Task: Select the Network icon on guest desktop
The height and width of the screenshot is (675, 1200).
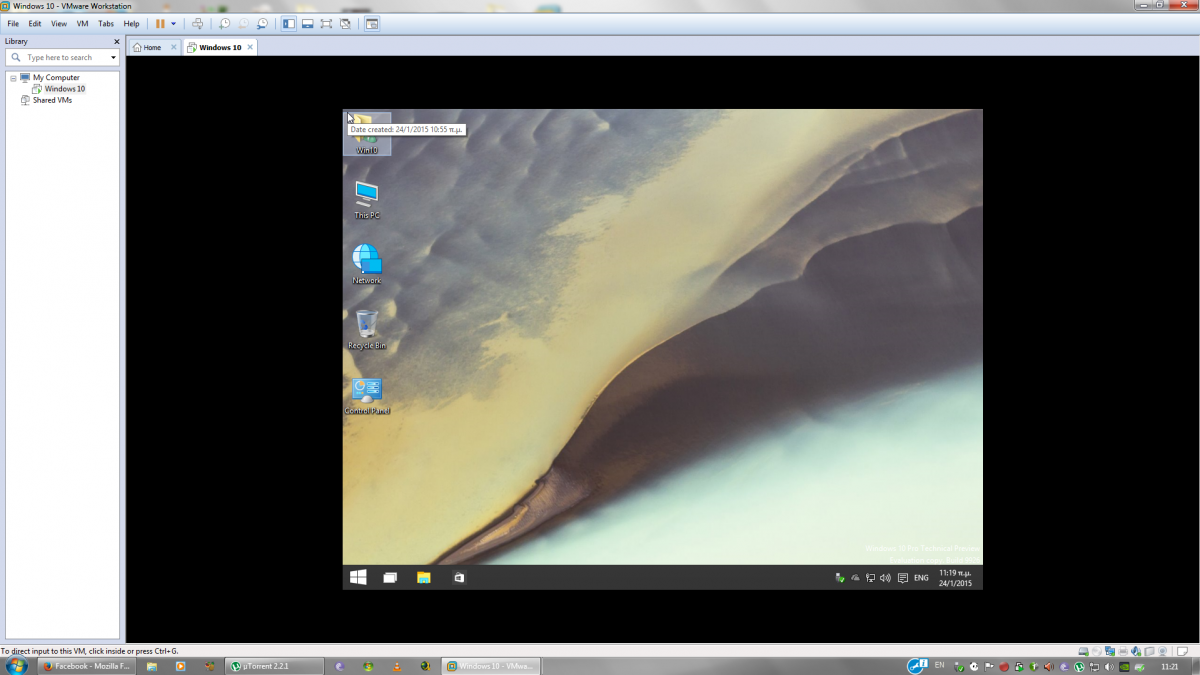Action: [367, 264]
